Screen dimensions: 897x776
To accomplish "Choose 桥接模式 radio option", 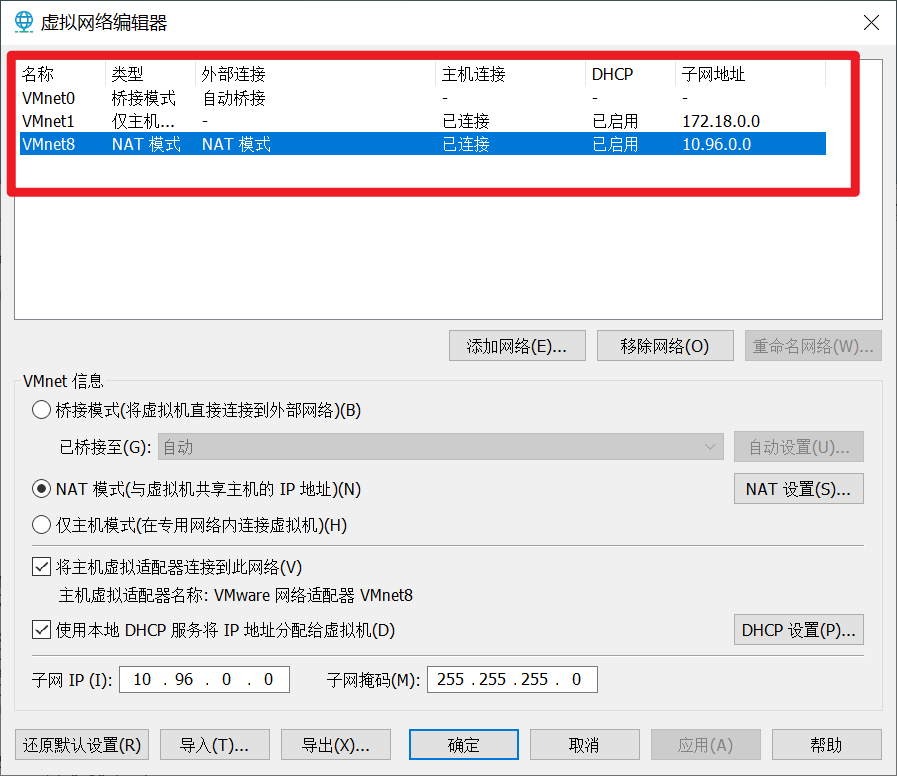I will click(41, 410).
